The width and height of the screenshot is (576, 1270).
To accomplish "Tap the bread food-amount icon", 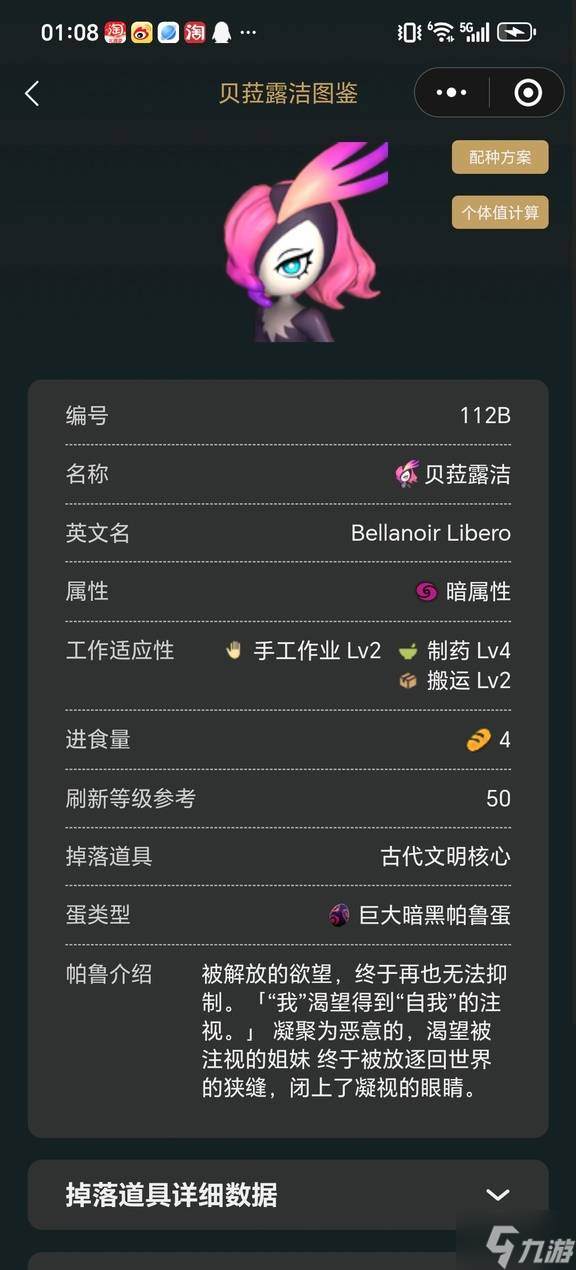I will point(479,740).
